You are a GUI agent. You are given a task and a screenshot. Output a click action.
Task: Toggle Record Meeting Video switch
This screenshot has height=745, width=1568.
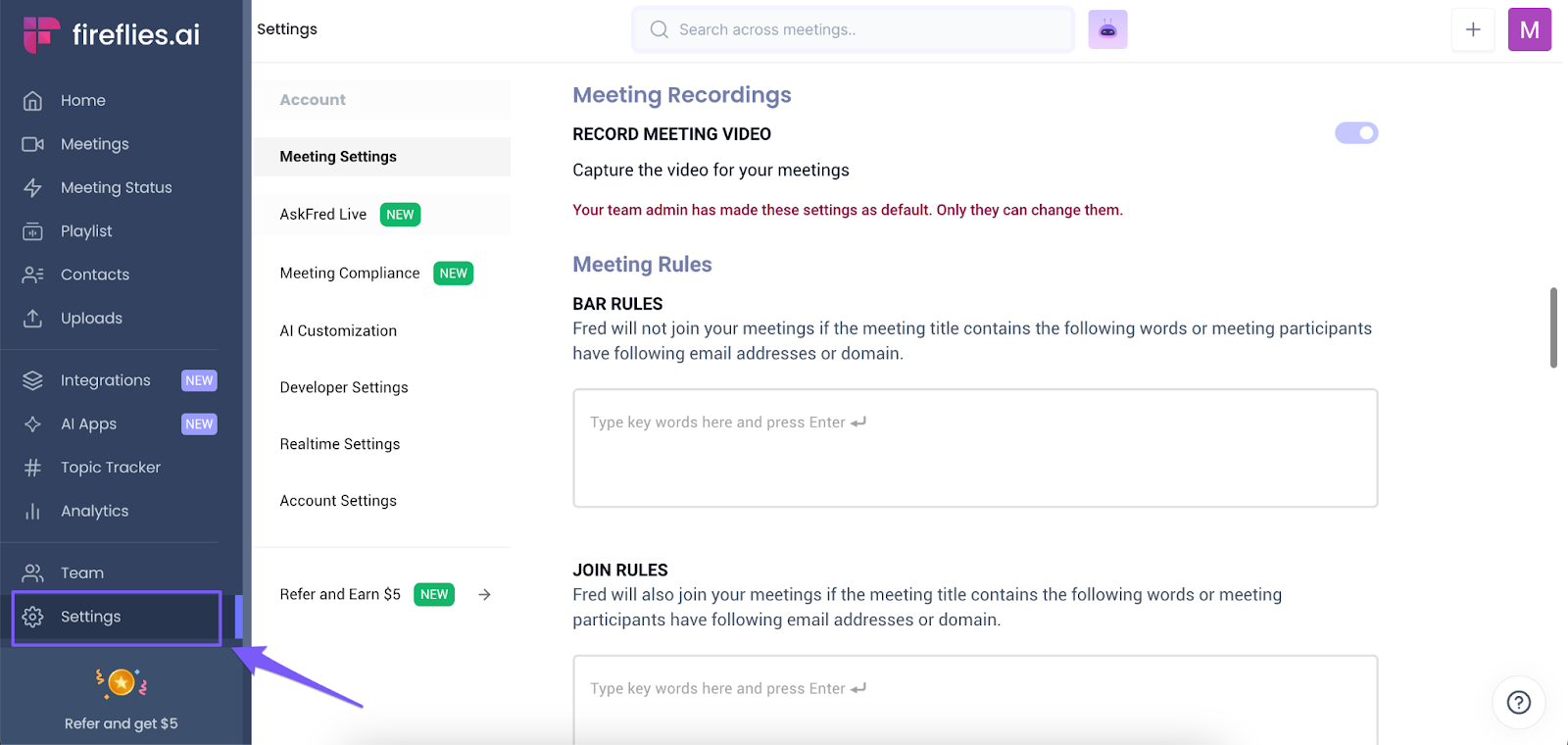point(1356,132)
